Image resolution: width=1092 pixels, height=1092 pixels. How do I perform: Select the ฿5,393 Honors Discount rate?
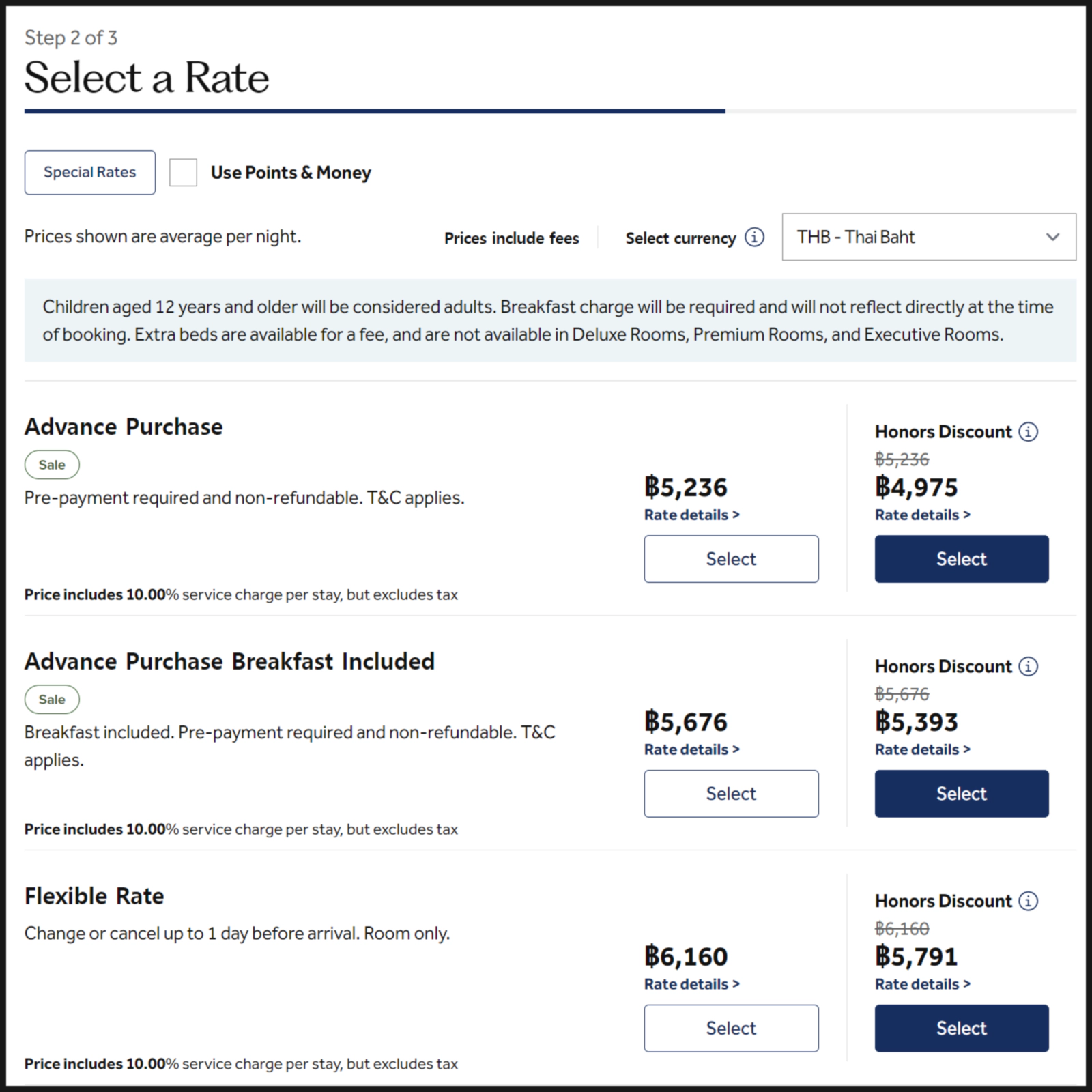(x=961, y=794)
